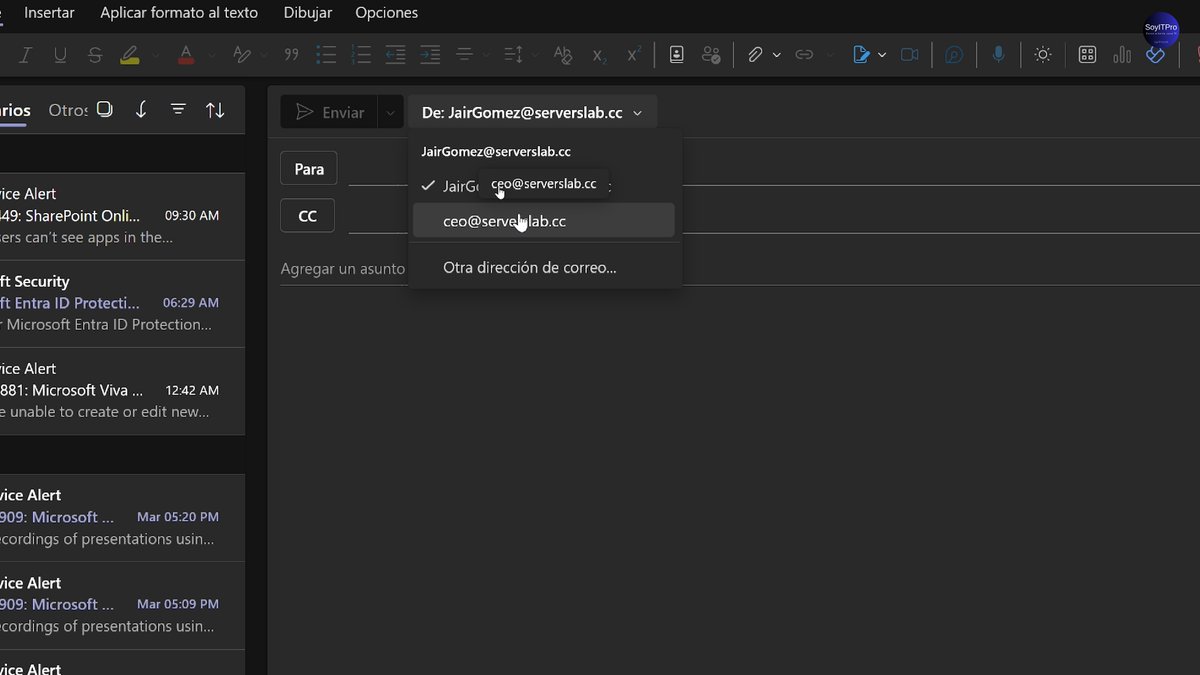The width and height of the screenshot is (1200, 675).
Task: Start dictation with the microphone icon
Action: coord(998,55)
